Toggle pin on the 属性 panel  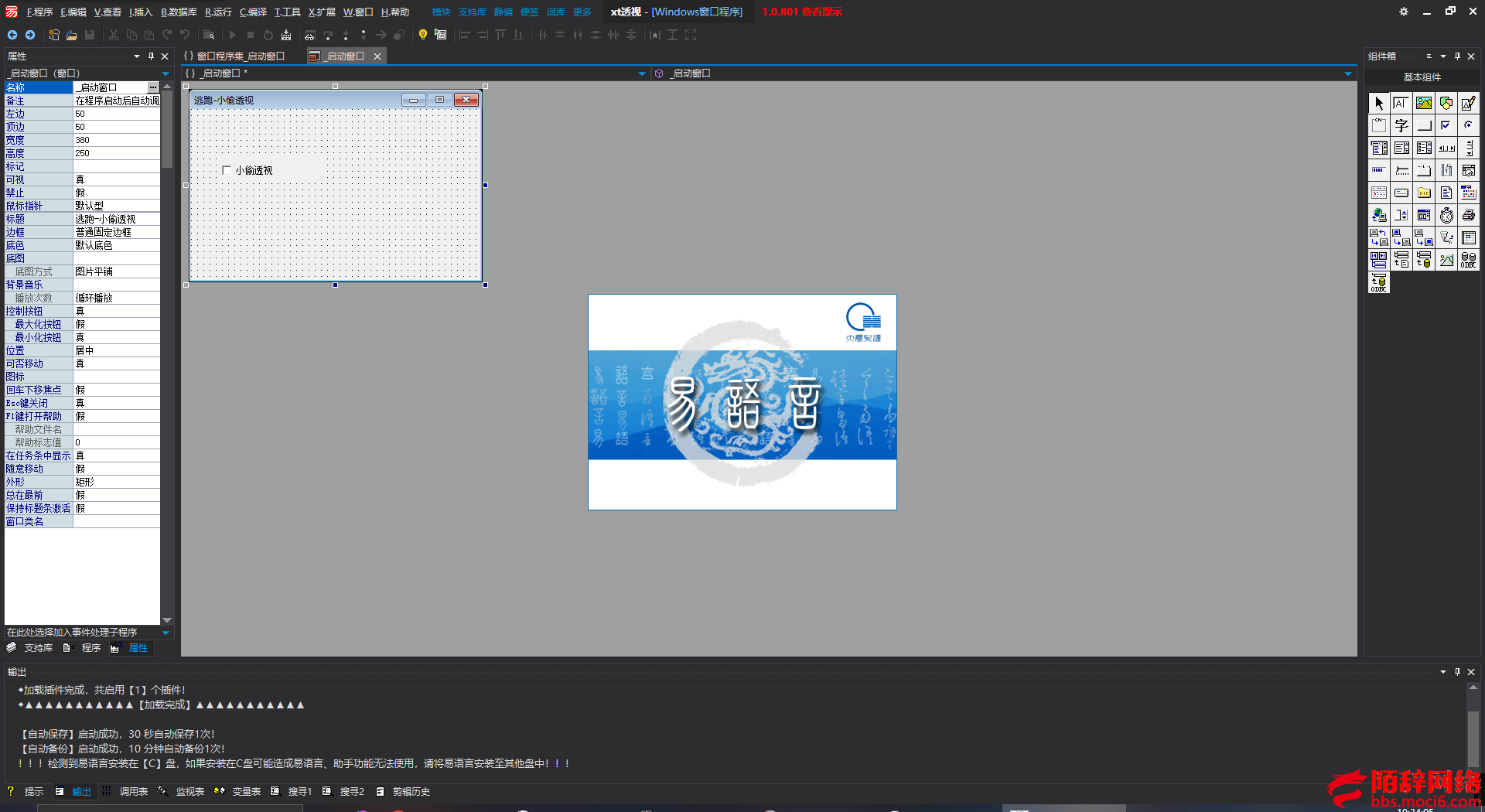click(x=151, y=56)
